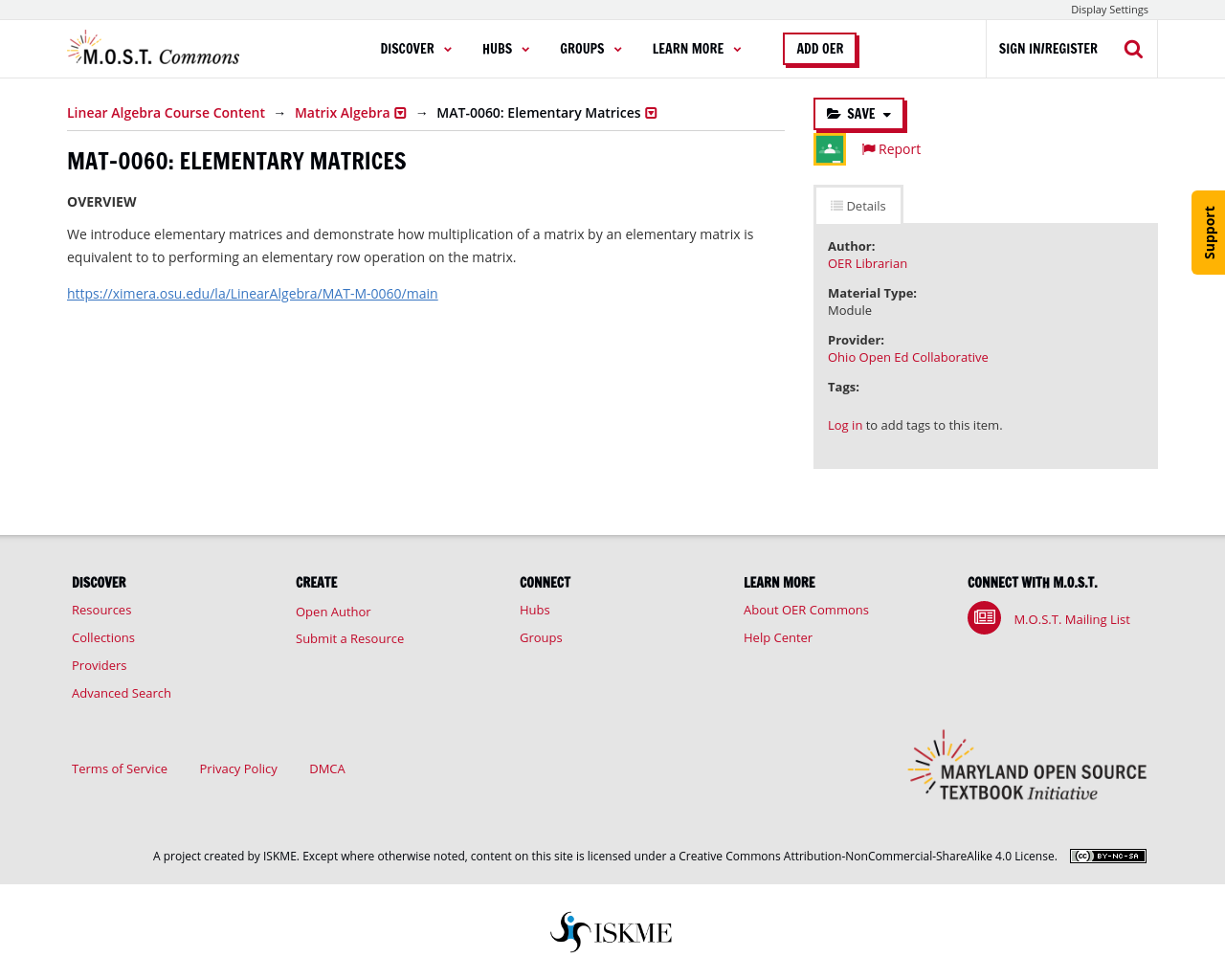Click Sign In/Register

[x=1048, y=49]
